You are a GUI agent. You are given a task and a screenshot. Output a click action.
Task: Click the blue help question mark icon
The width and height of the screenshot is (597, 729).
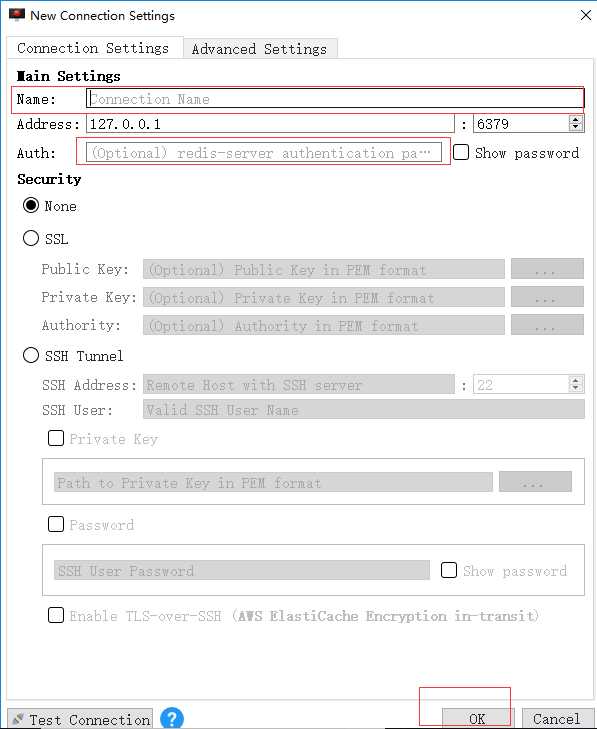click(x=172, y=718)
